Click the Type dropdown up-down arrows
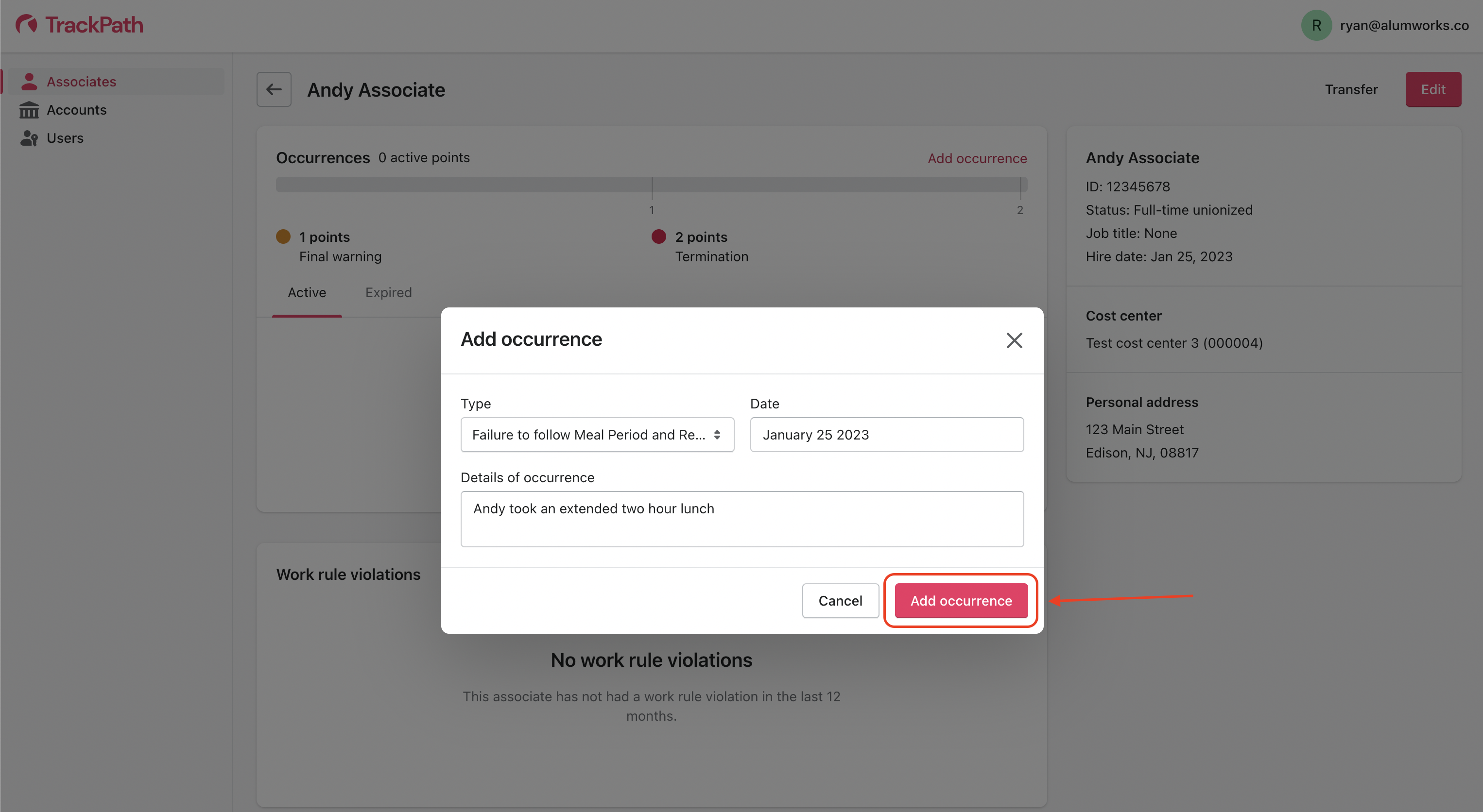The image size is (1483, 812). [717, 435]
